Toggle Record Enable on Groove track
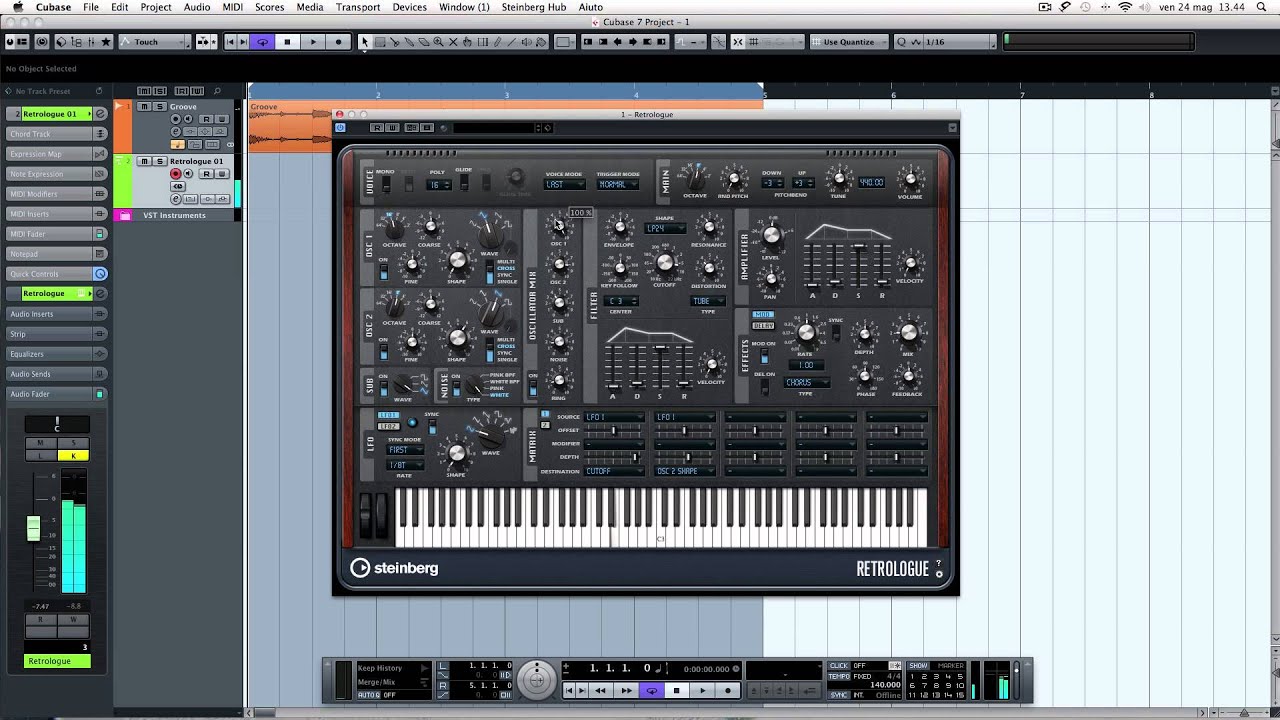The width and height of the screenshot is (1280, 720). point(176,119)
